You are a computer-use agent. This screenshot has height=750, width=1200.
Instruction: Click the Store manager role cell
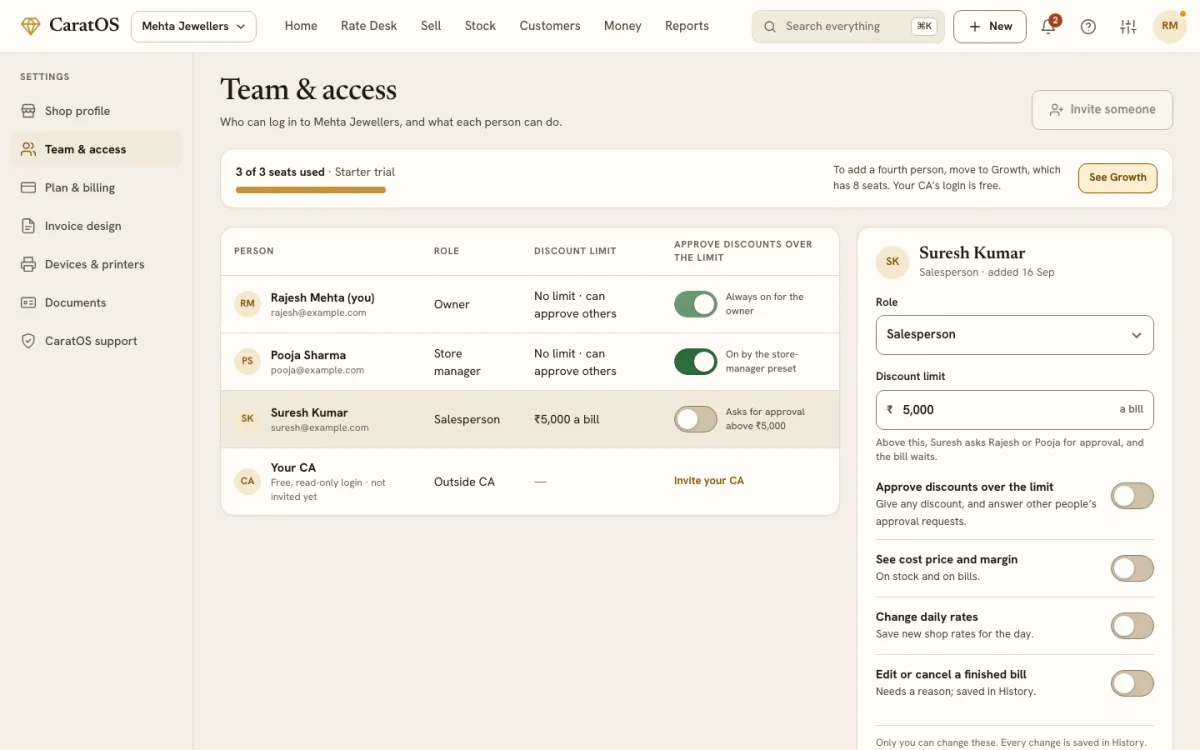(x=457, y=362)
